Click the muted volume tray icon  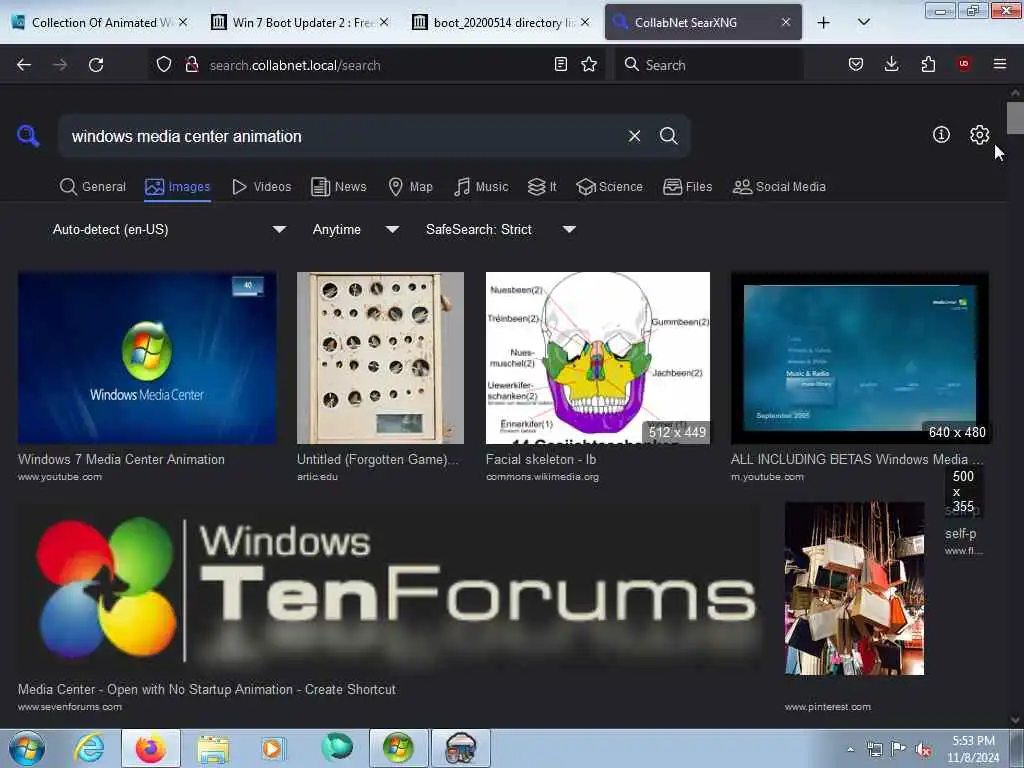pos(923,750)
